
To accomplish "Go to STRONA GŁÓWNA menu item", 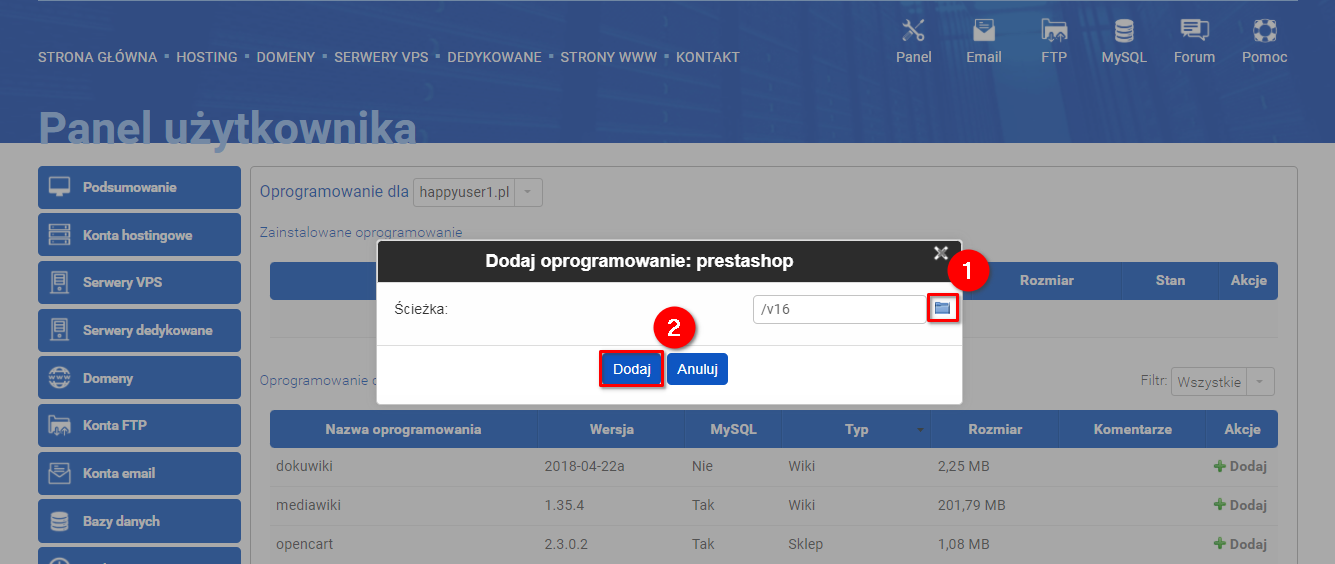I will tap(98, 57).
